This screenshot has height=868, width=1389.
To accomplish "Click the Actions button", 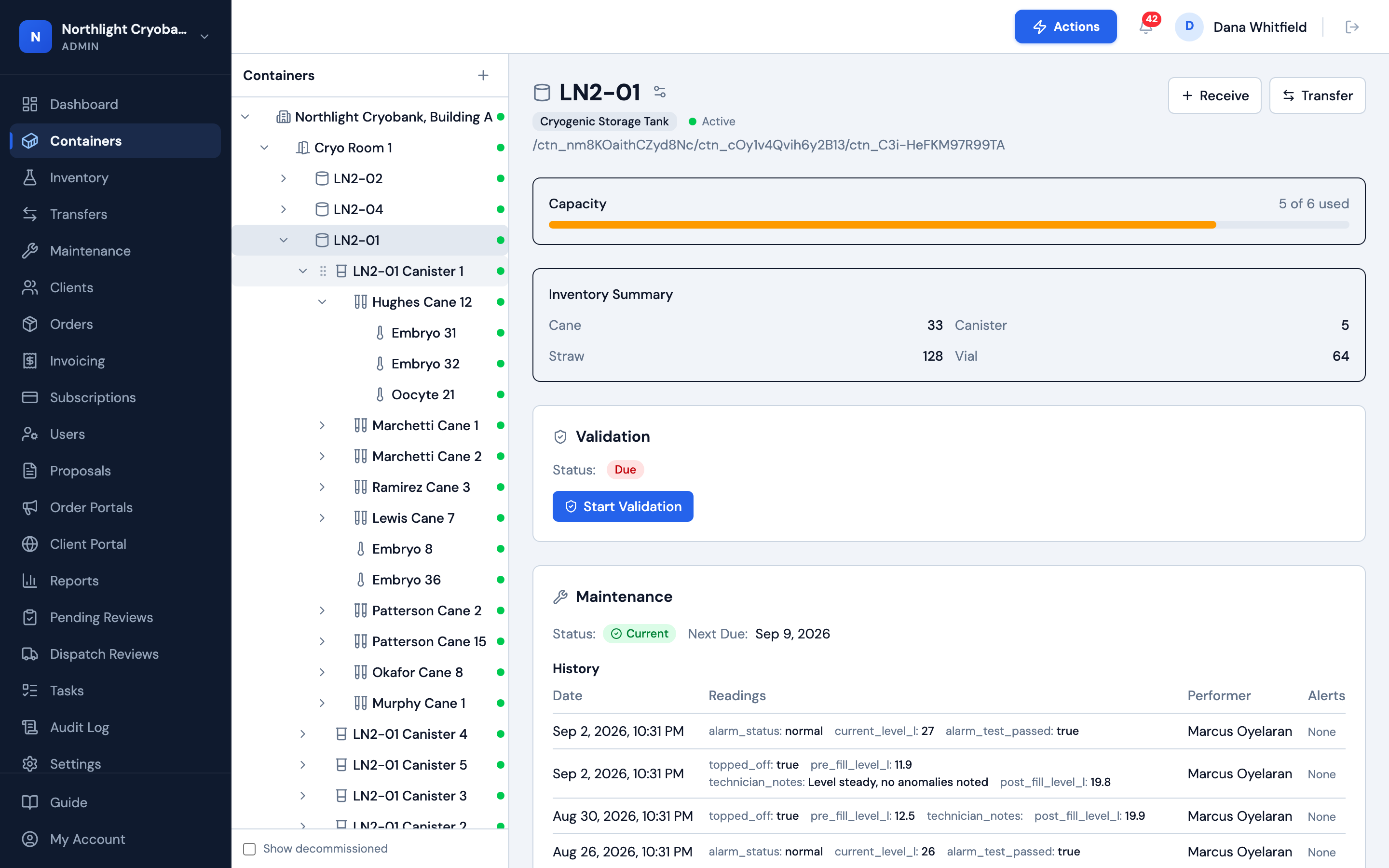I will tap(1065, 27).
